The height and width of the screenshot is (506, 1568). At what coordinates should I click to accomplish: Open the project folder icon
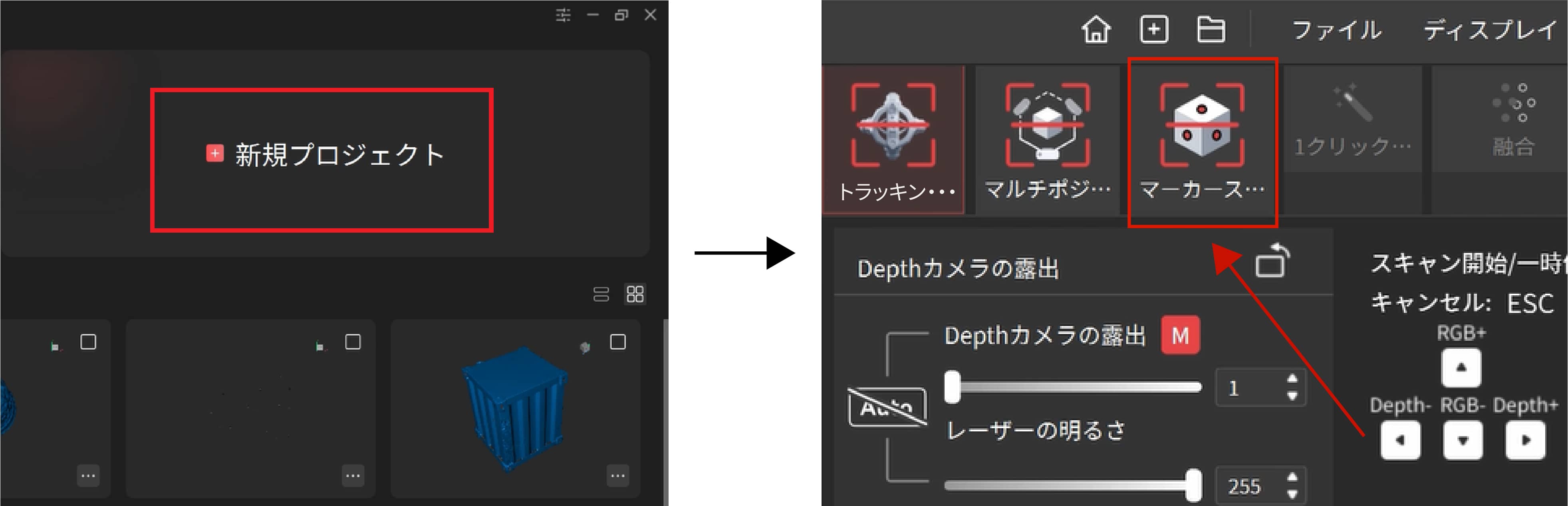pyautogui.click(x=1211, y=29)
